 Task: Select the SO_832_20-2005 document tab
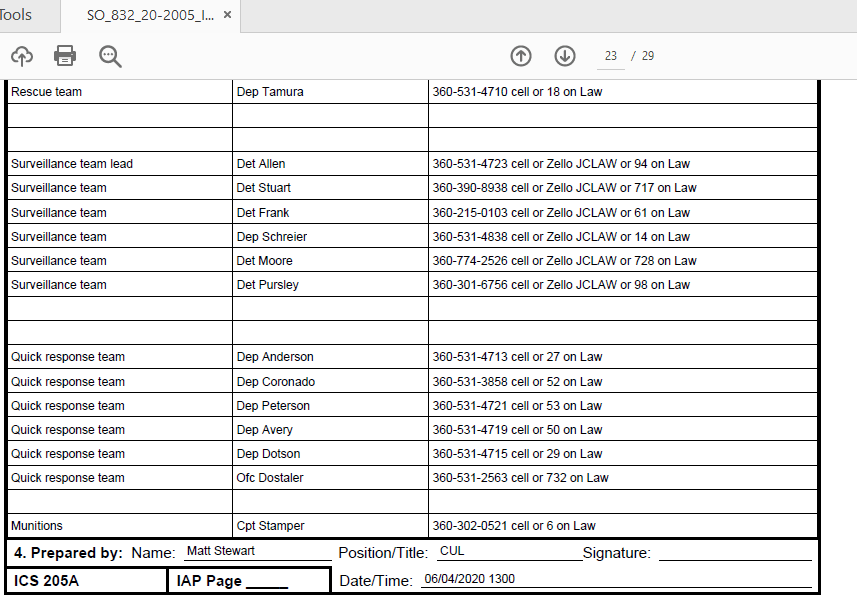[x=150, y=15]
